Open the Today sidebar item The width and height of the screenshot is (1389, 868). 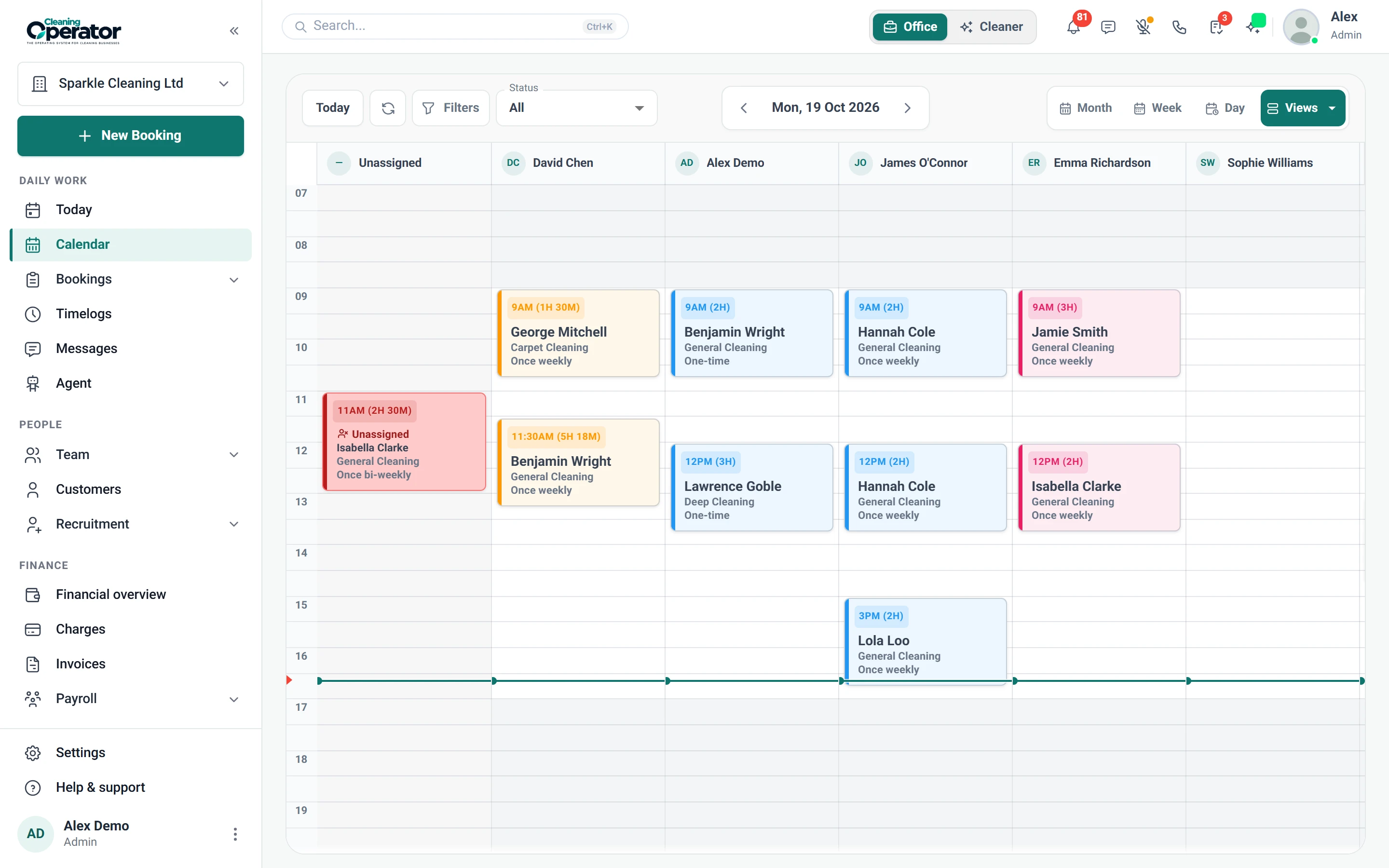coord(131,210)
